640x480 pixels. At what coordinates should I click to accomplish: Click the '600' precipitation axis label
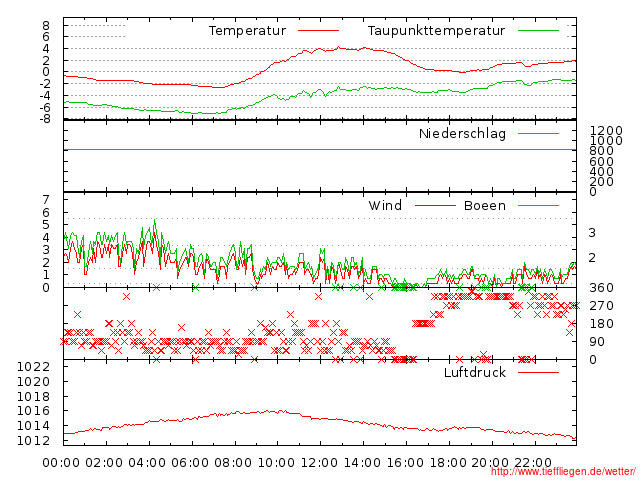point(602,161)
